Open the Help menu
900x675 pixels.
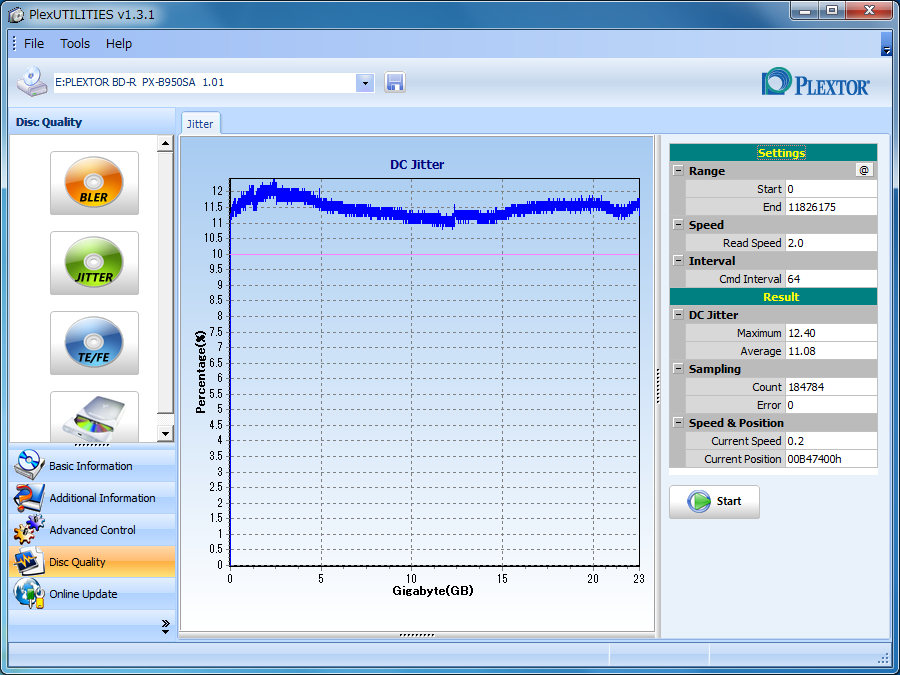coord(119,44)
